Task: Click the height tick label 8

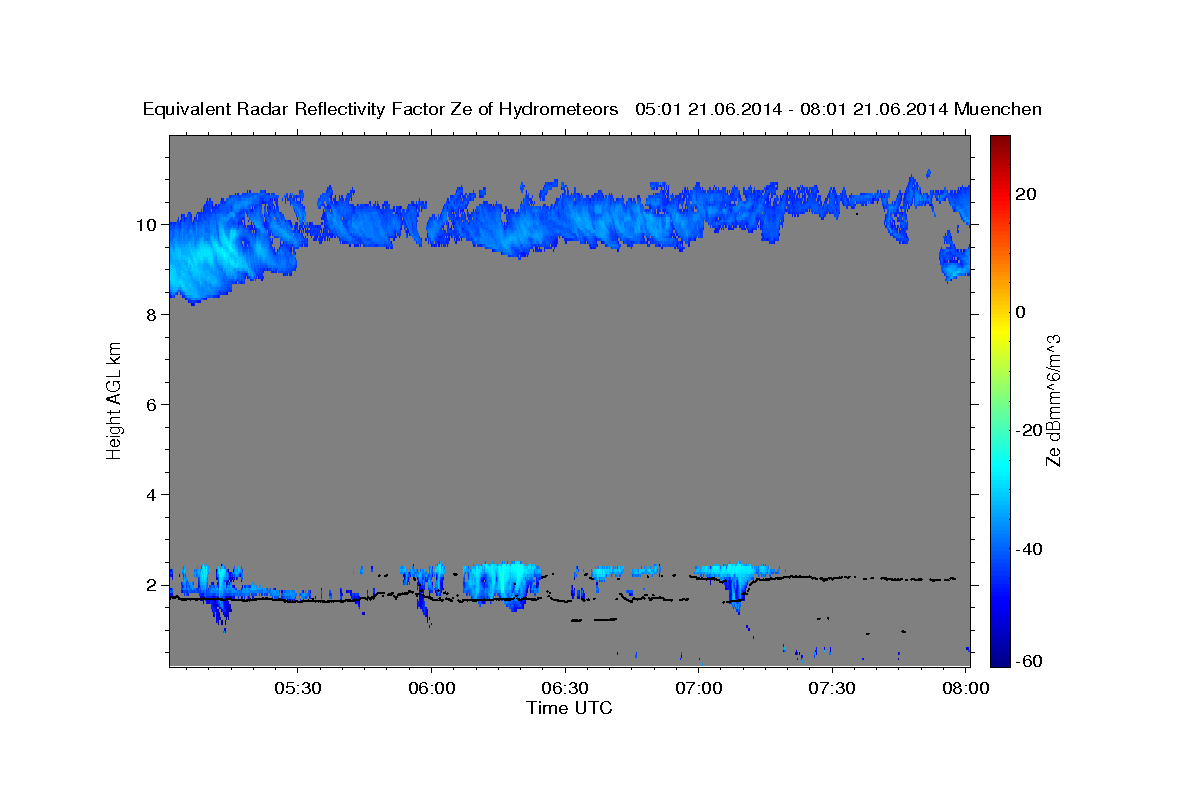Action: (150, 314)
